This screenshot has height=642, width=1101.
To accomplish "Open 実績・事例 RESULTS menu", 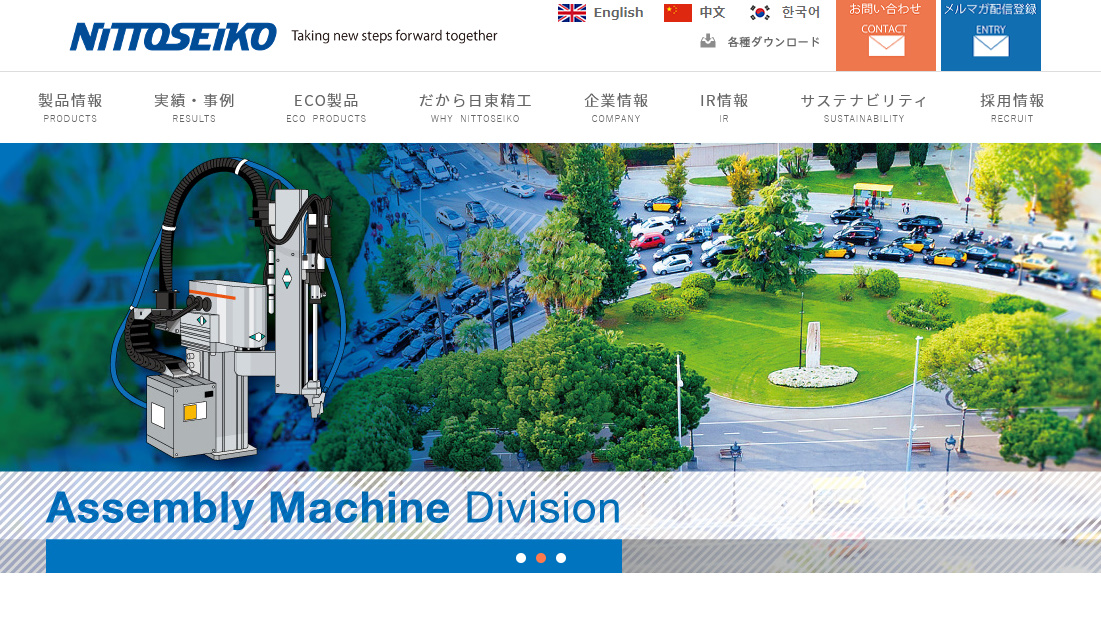I will 194,107.
